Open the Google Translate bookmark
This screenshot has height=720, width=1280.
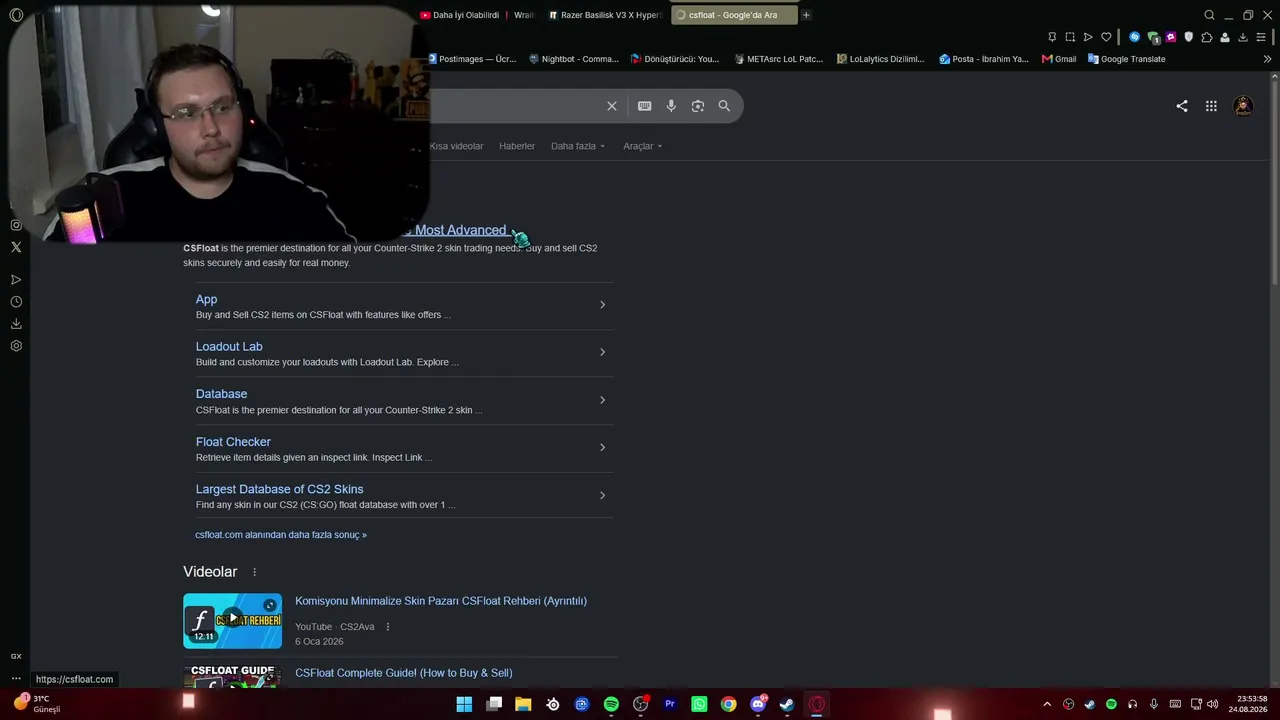[x=1126, y=59]
